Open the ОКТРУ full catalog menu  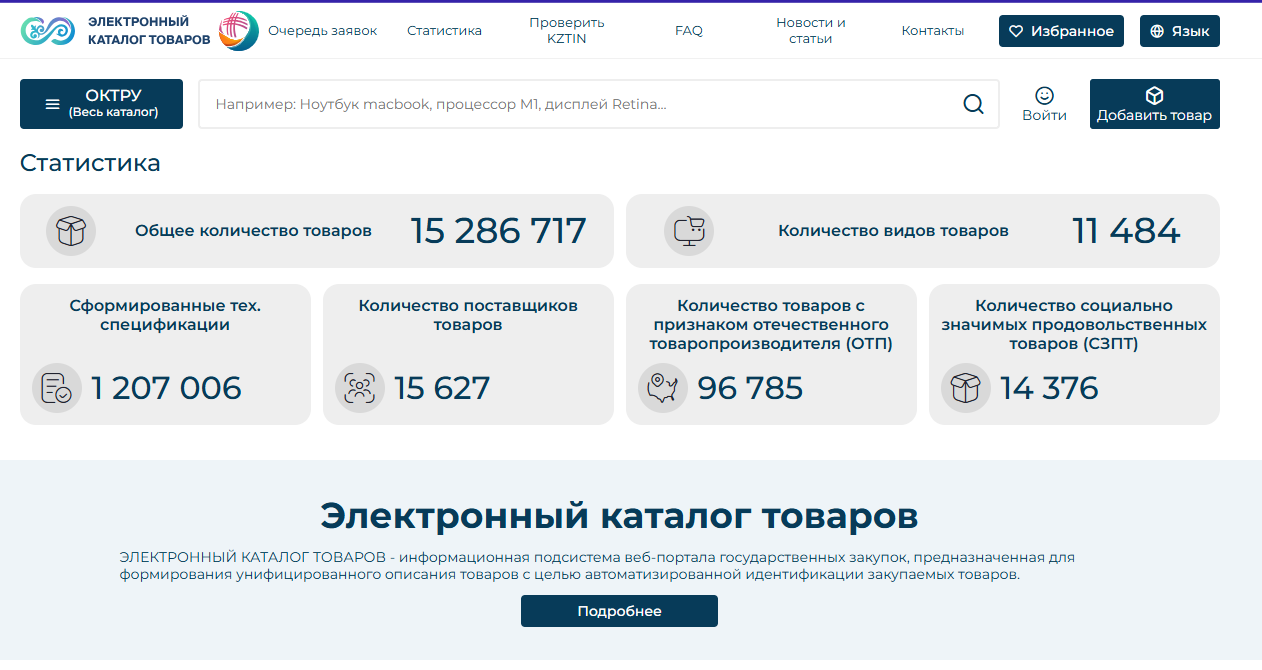tap(101, 103)
